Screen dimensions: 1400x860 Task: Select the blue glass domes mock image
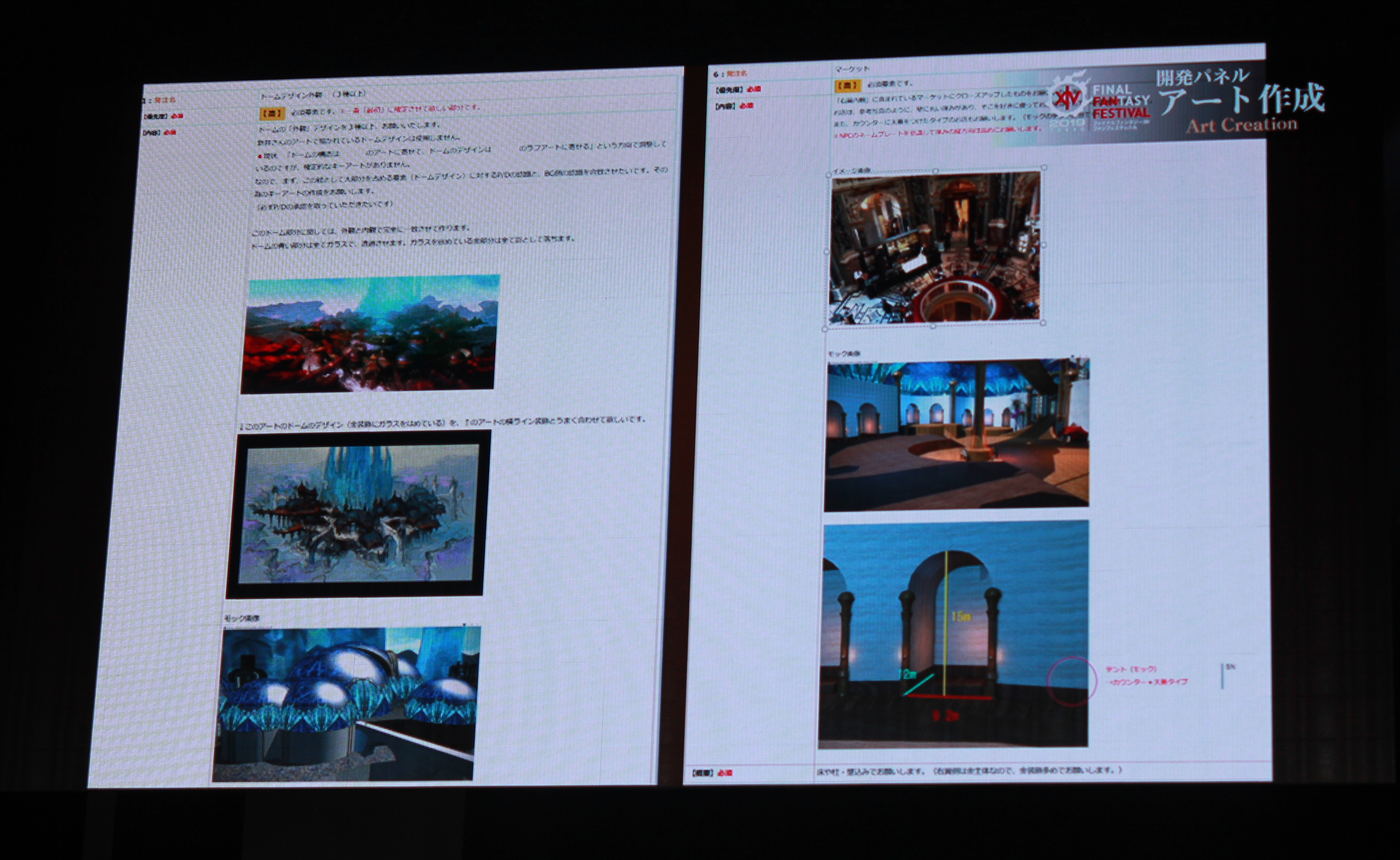347,703
